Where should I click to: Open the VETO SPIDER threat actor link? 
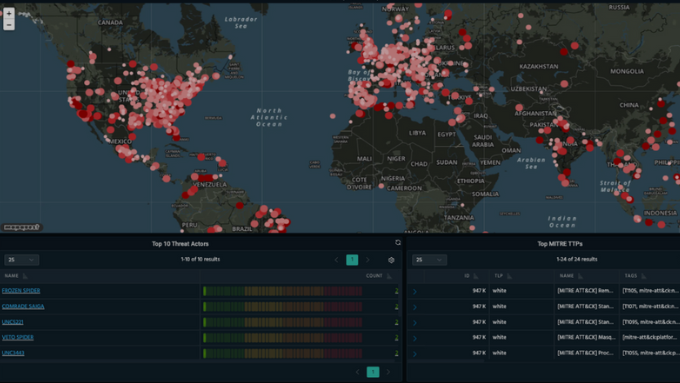click(x=18, y=337)
